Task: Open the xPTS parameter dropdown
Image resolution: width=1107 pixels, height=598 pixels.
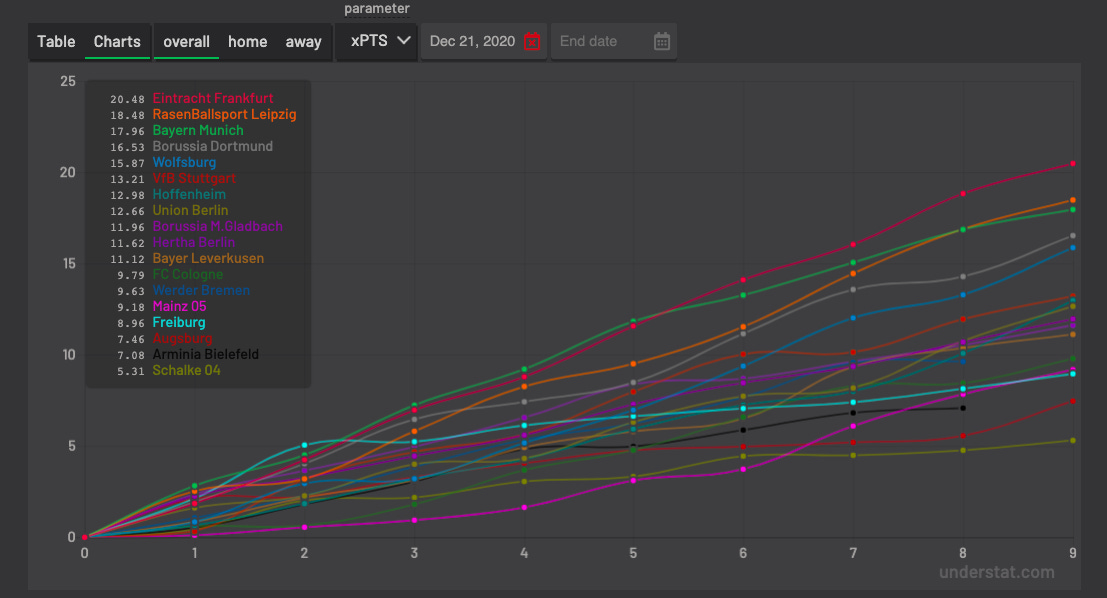Action: 376,41
